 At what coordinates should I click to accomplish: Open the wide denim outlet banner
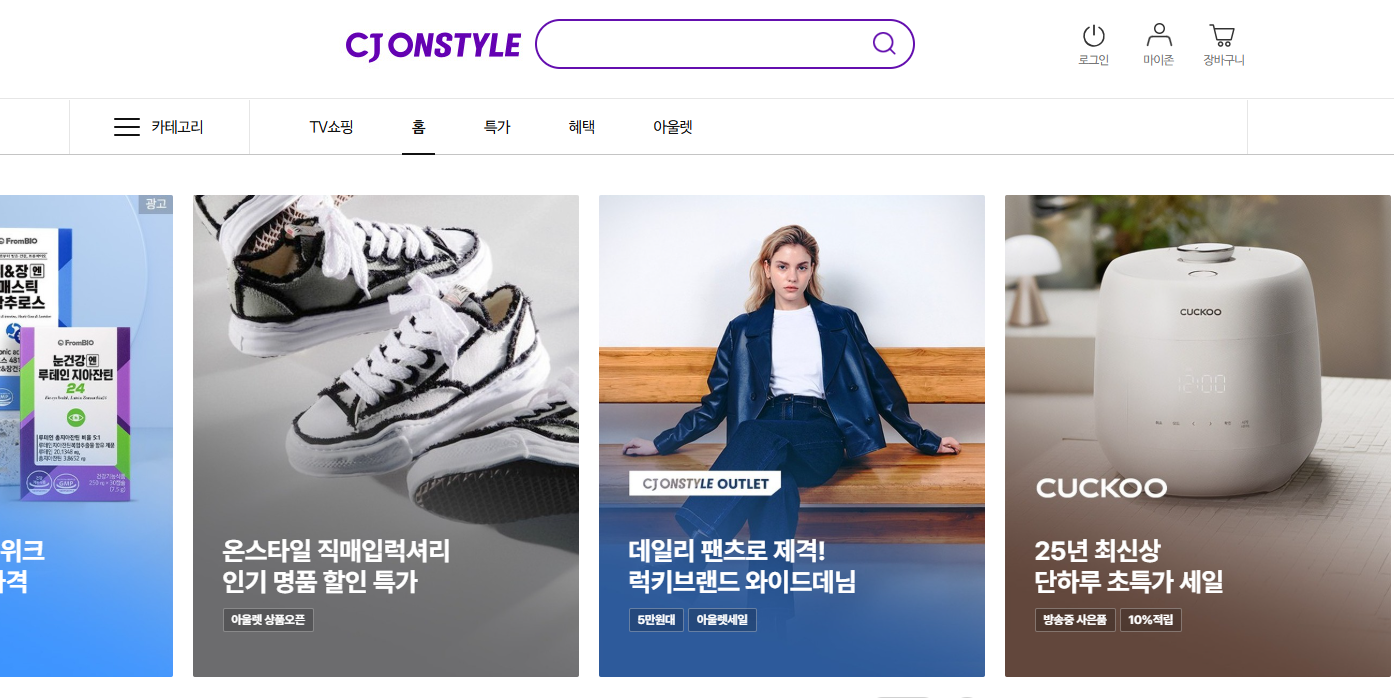tap(792, 436)
